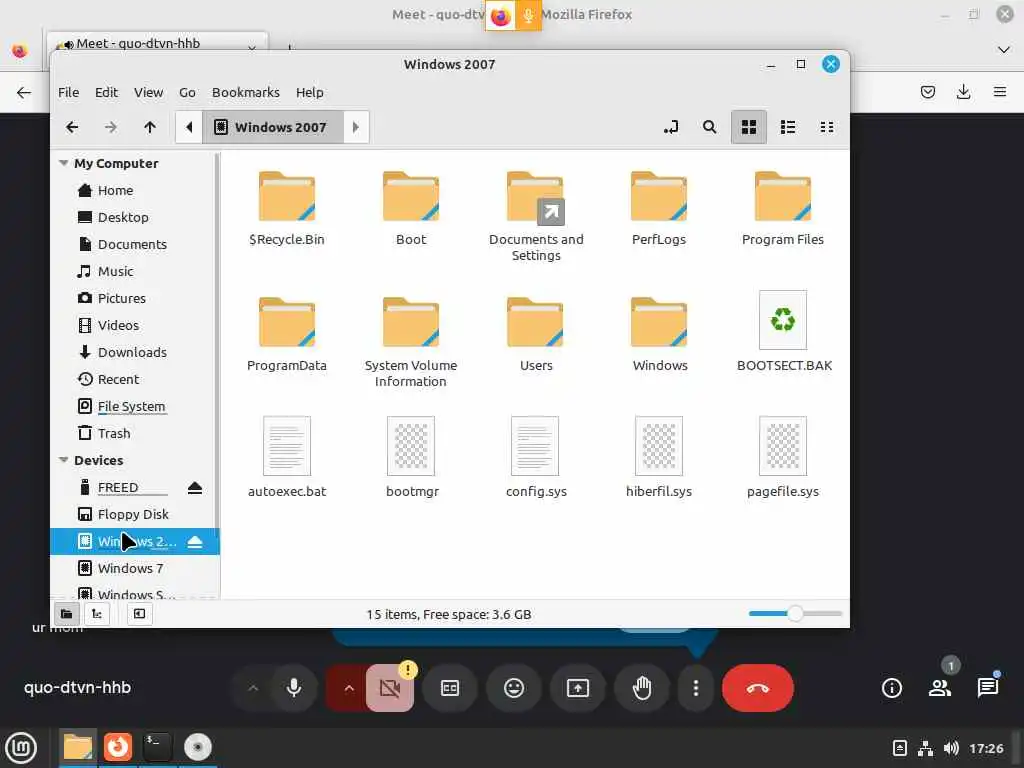Hide the sidebar

140,614
